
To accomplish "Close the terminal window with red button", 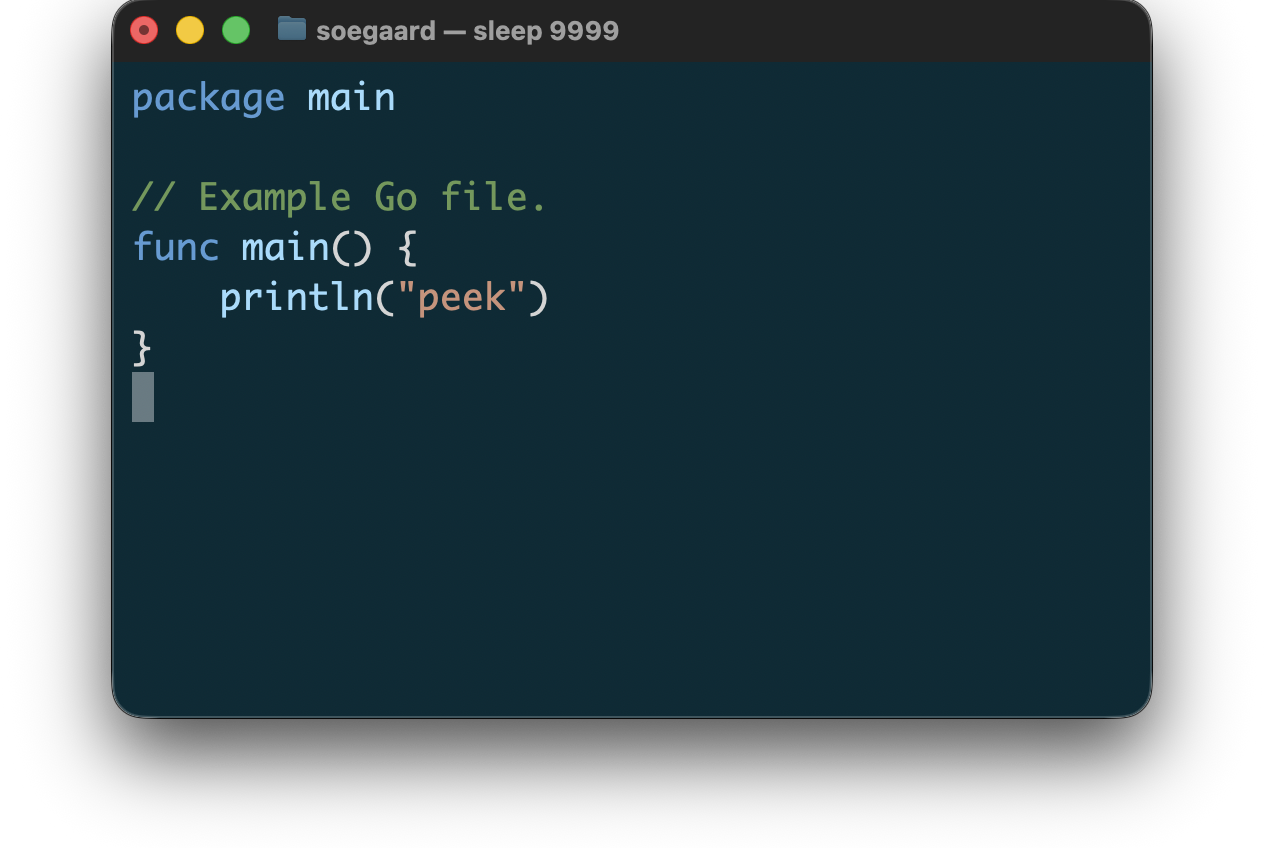I will (144, 30).
